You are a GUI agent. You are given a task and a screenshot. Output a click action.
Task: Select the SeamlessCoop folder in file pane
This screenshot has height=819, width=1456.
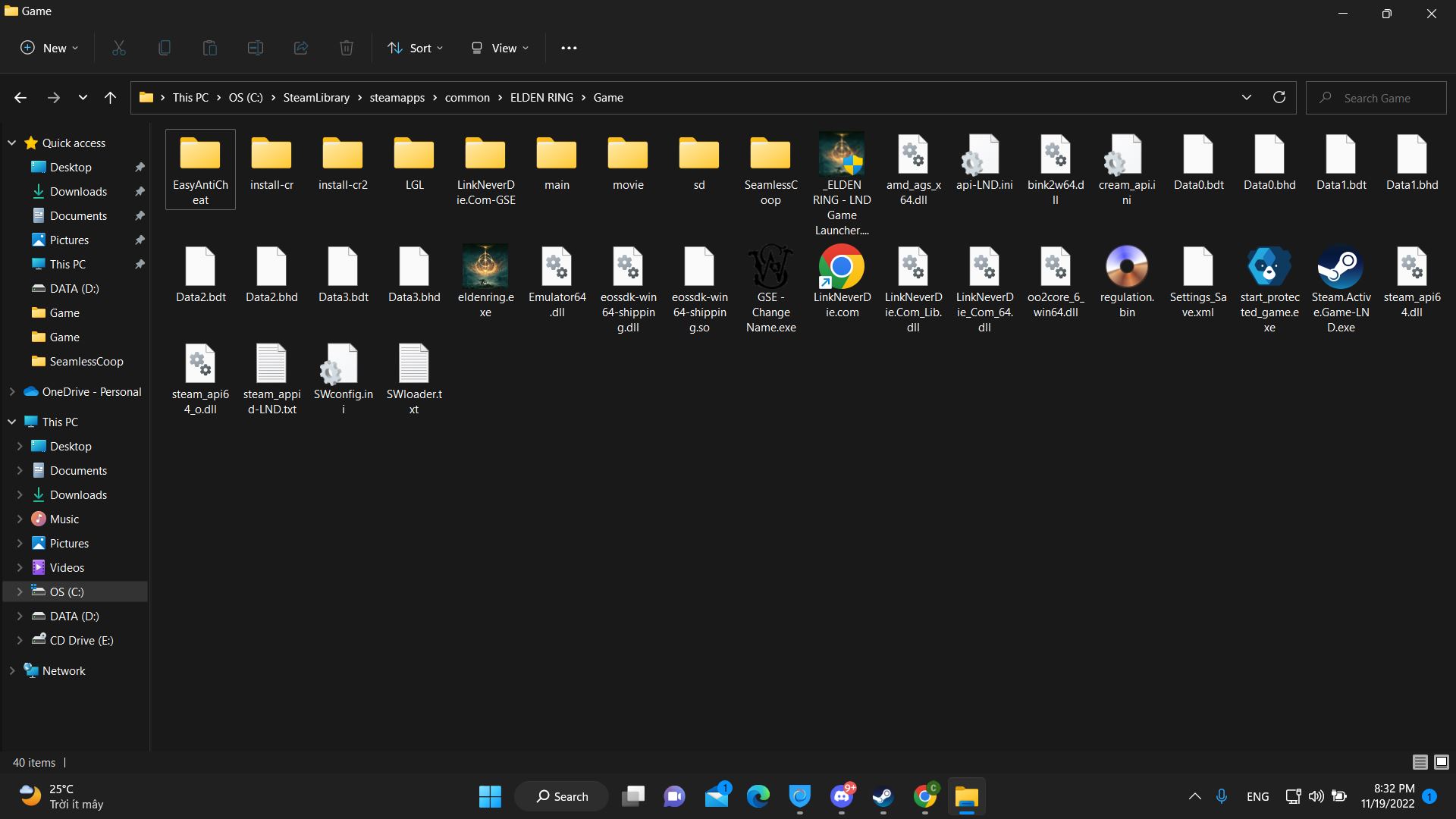[x=770, y=169]
